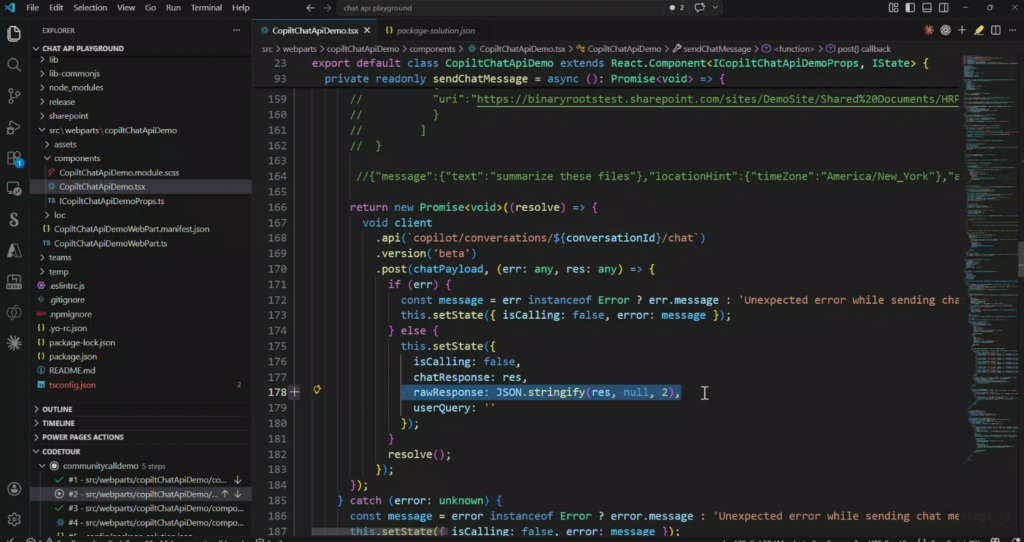The image size is (1024, 542).
Task: Collapse the CODETOUR section
Action: pos(62,451)
